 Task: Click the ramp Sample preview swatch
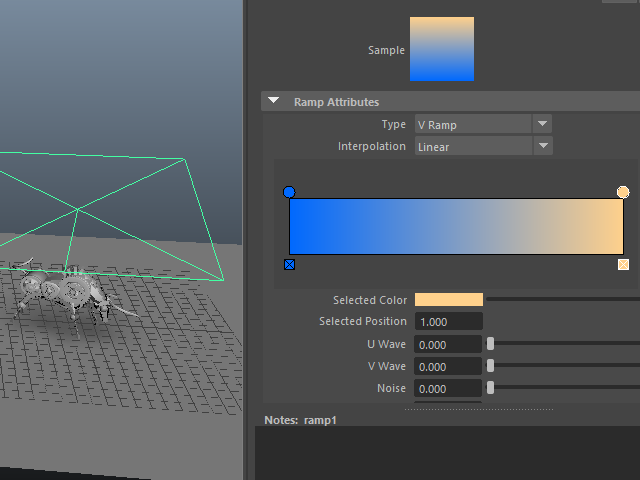(x=441, y=49)
